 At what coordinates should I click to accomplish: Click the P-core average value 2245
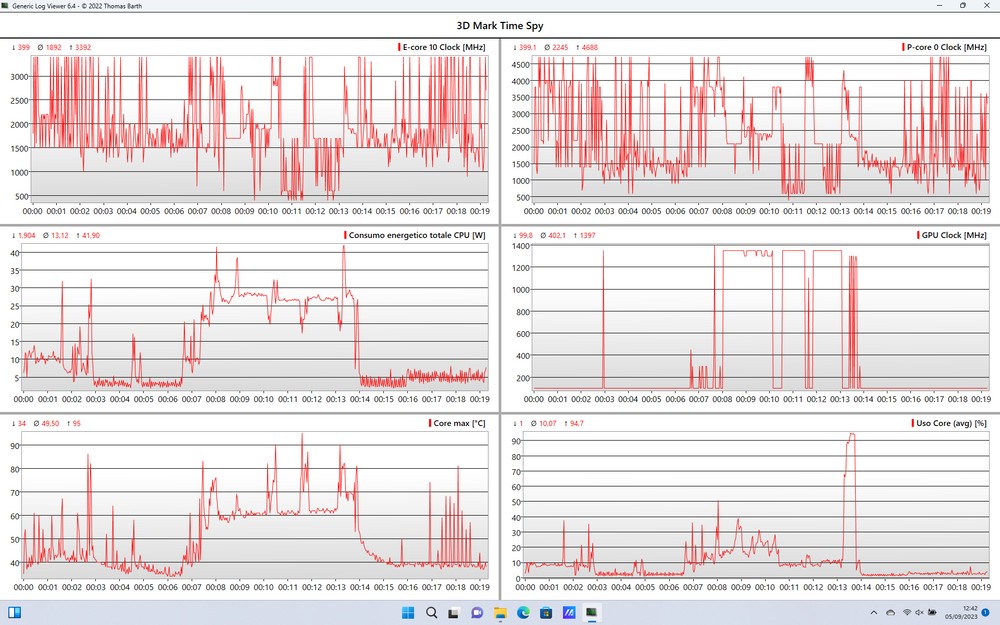click(560, 47)
